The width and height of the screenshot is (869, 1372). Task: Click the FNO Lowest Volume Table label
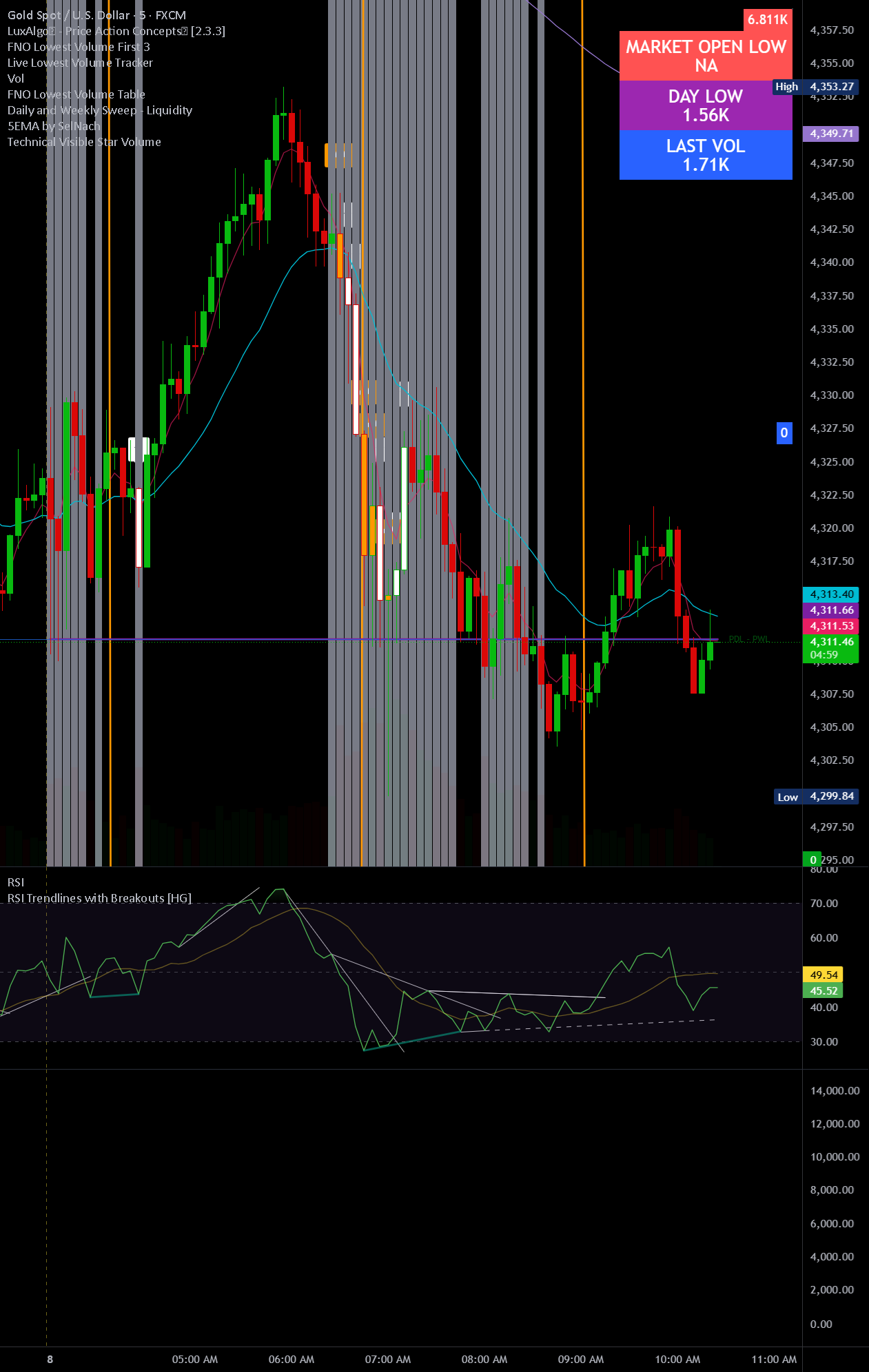[76, 94]
